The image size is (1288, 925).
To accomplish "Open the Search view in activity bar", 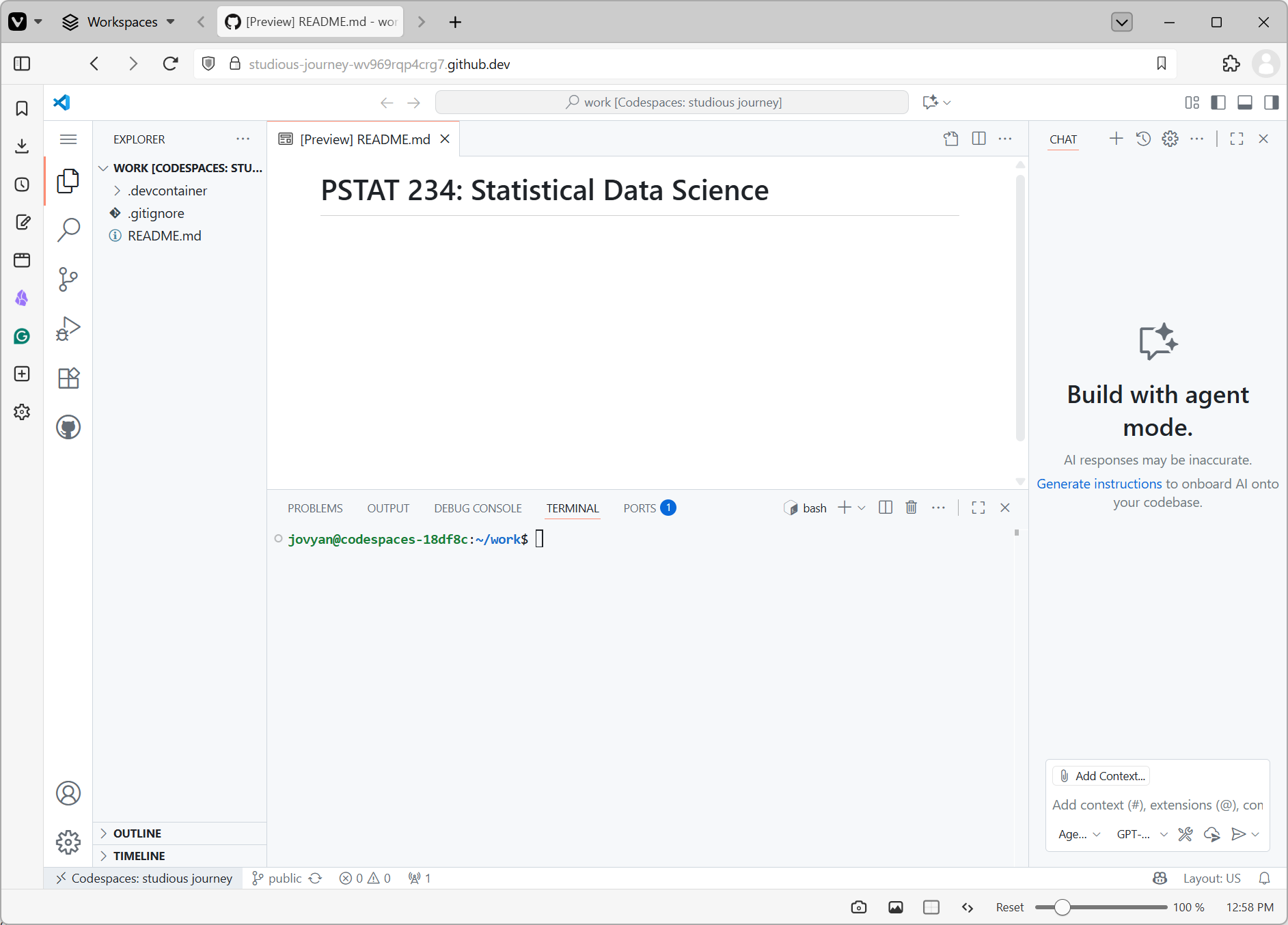I will tap(68, 230).
